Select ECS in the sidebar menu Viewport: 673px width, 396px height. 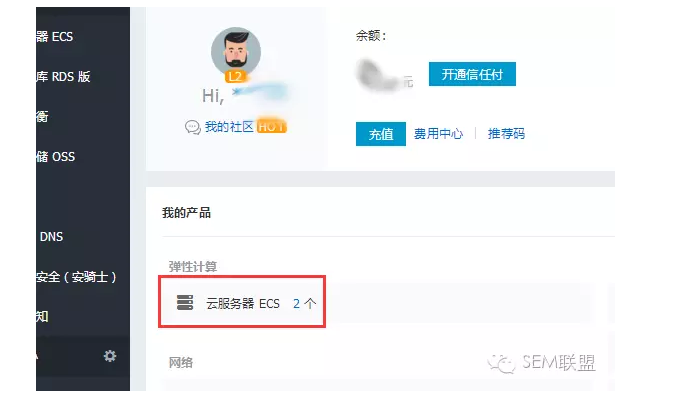(x=55, y=36)
